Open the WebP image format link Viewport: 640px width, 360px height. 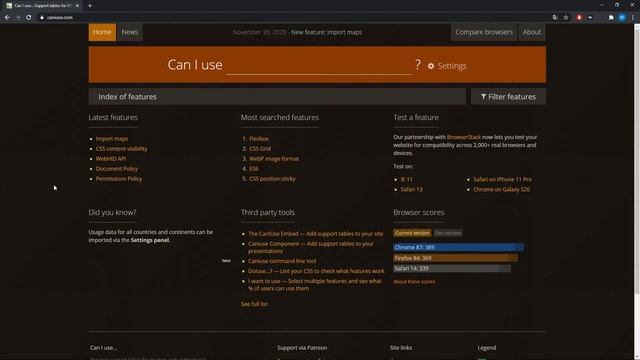pyautogui.click(x=274, y=159)
